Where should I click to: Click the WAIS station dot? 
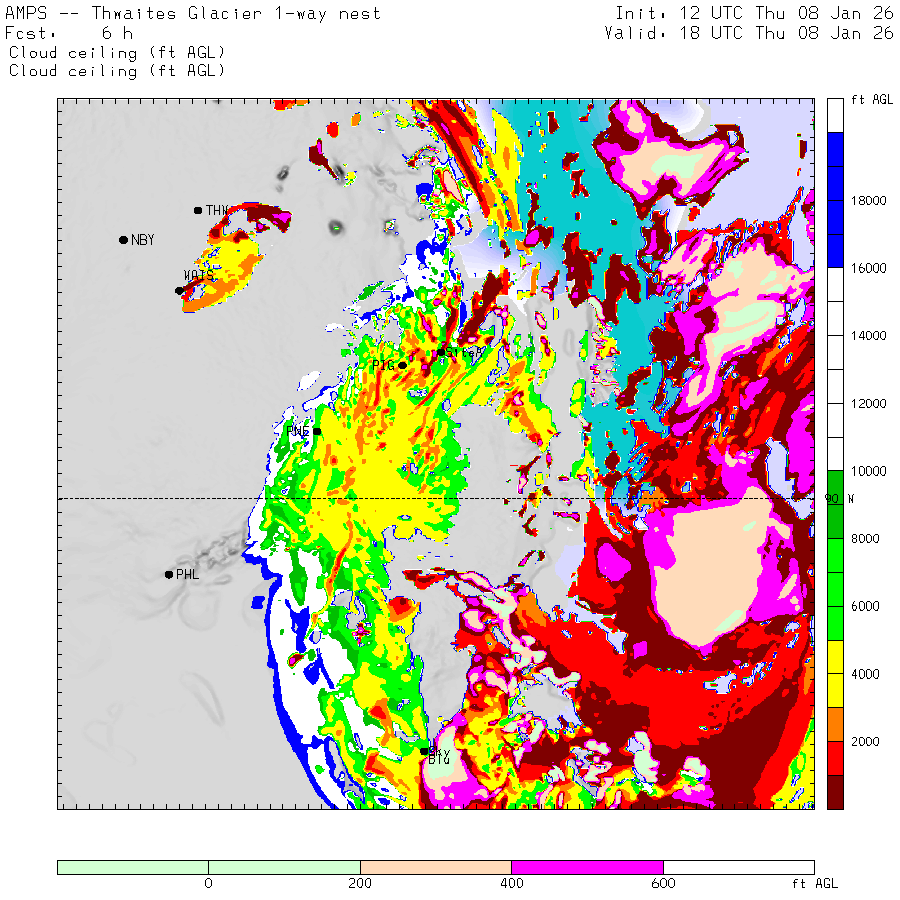pyautogui.click(x=180, y=291)
